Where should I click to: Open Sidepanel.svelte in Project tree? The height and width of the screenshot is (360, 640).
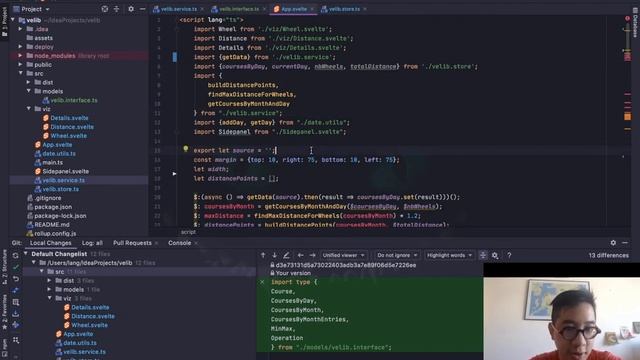[x=62, y=171]
